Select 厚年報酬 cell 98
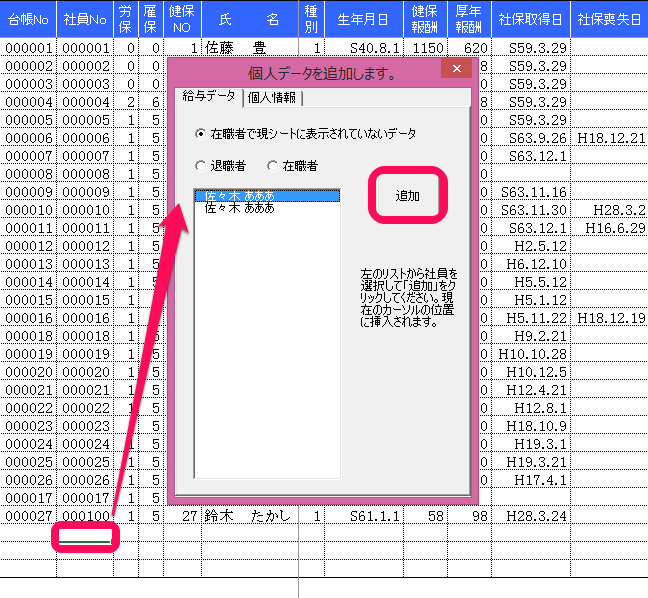Screen dimensions: 648x598 pyautogui.click(x=469, y=516)
